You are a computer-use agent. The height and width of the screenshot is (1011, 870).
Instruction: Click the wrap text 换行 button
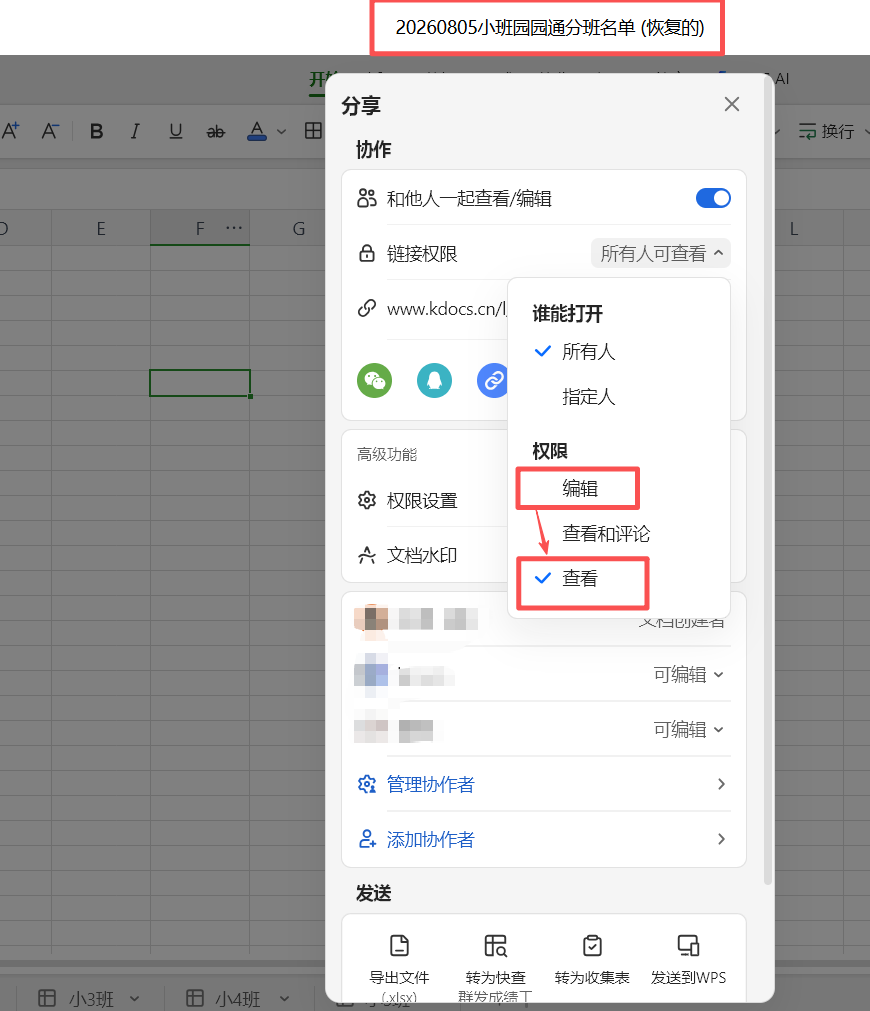(x=827, y=132)
